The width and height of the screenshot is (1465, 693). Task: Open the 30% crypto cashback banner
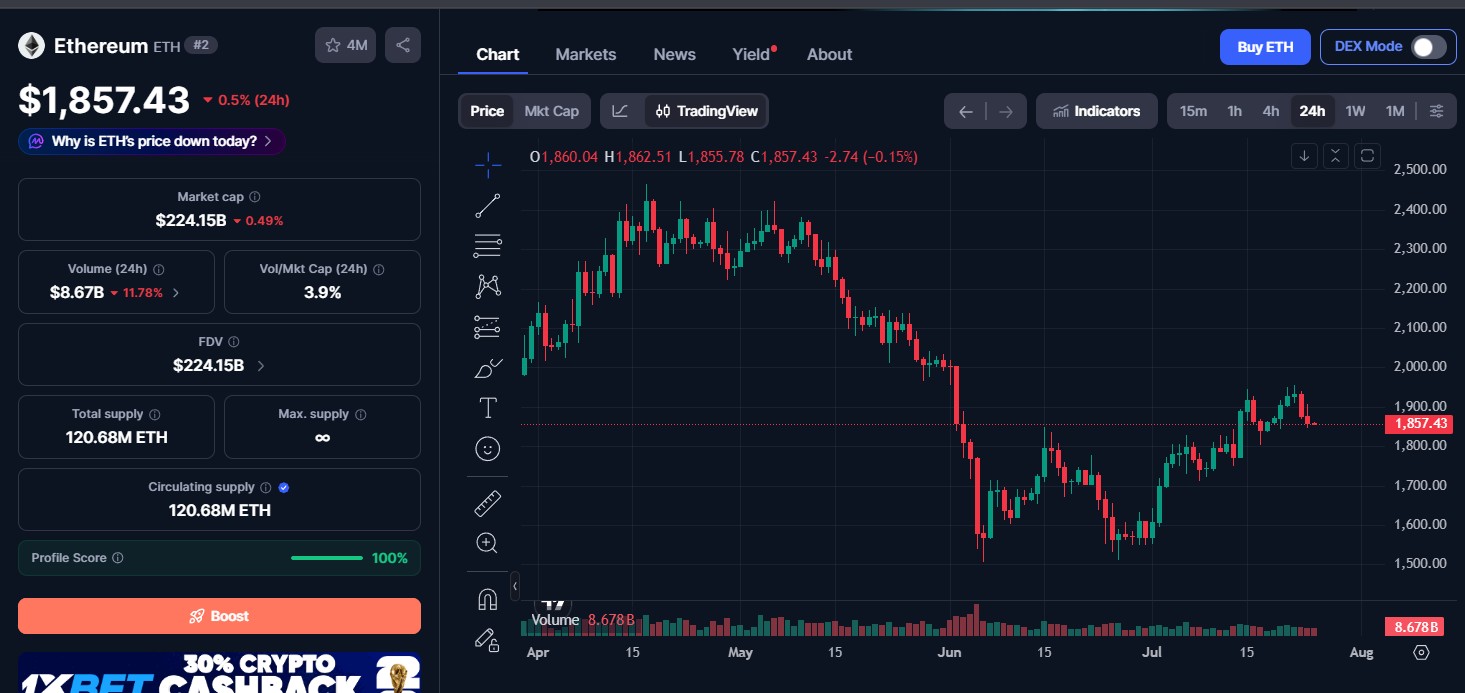[219, 673]
